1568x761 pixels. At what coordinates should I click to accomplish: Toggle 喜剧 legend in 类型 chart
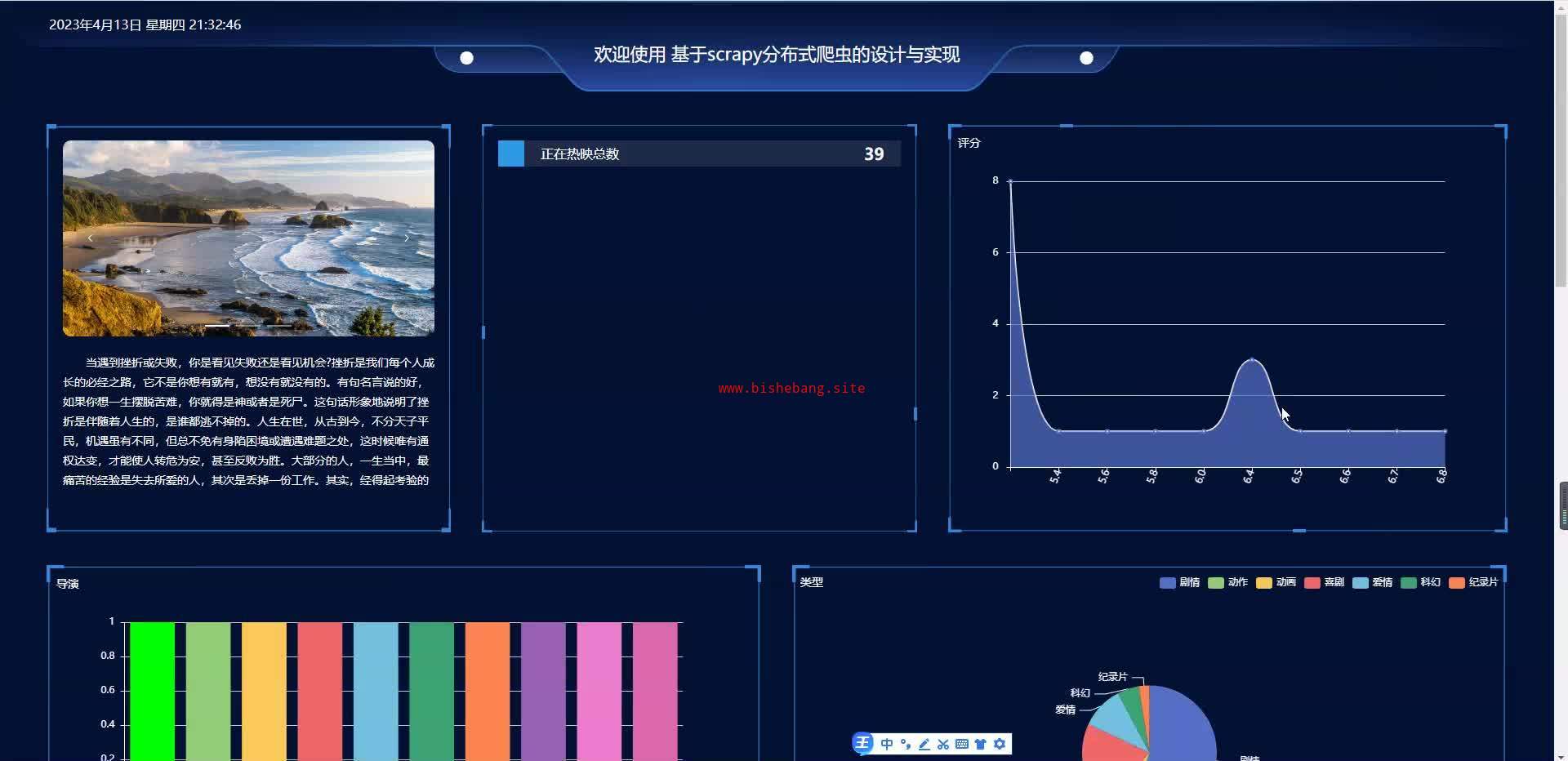click(1325, 582)
